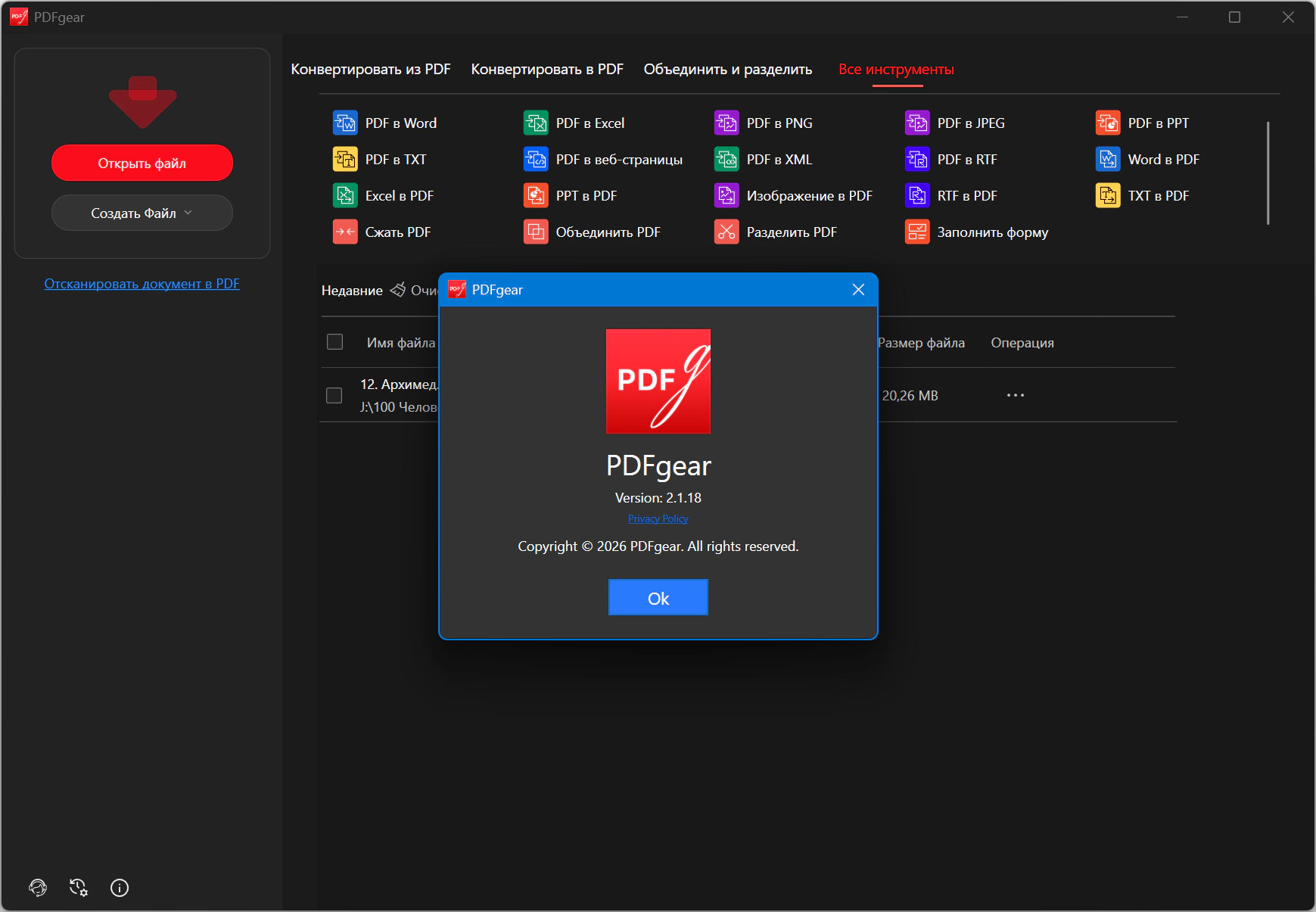Select the Все инструменты tab
The width and height of the screenshot is (1316, 912).
(896, 69)
